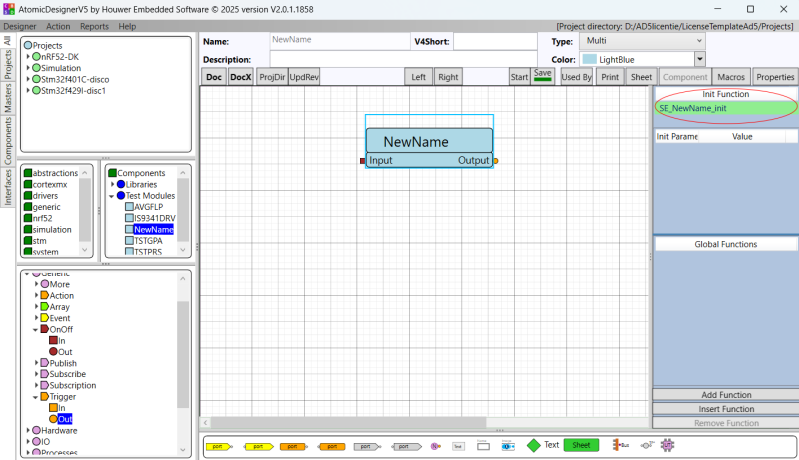Click the orange Output port on NewName block
799x460 pixels.
(496, 161)
